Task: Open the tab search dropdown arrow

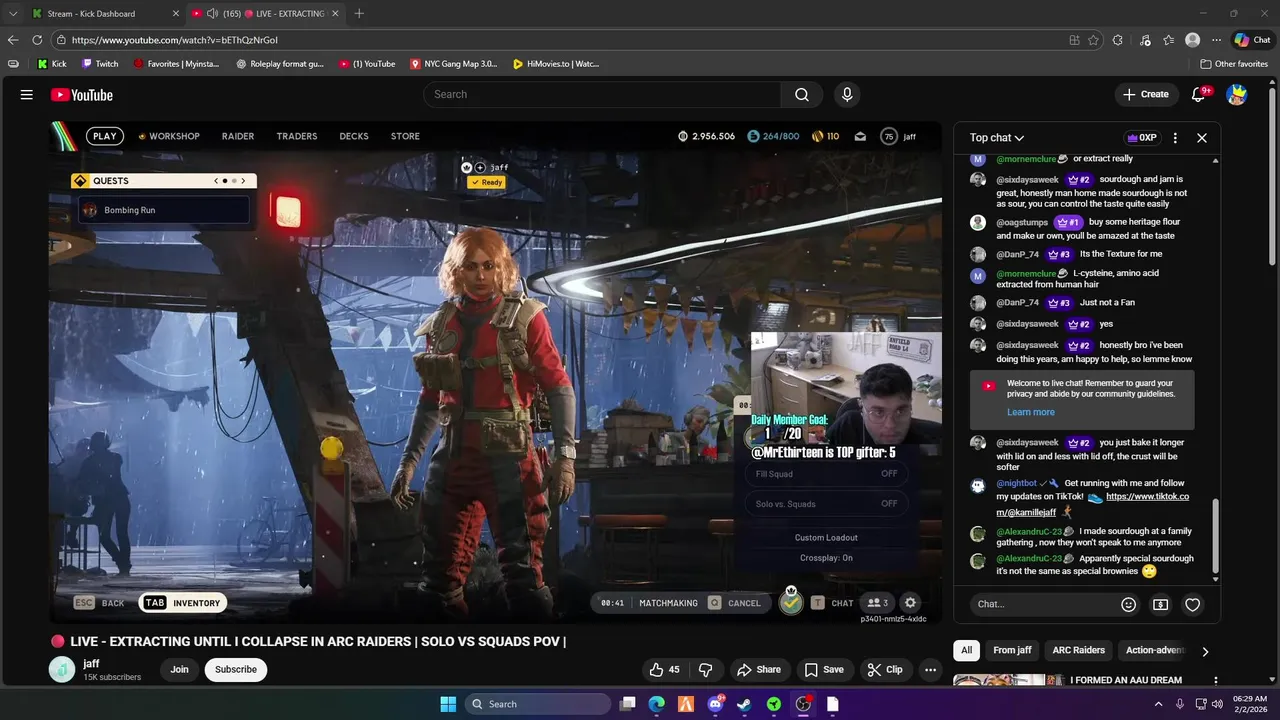Action: coord(13,13)
